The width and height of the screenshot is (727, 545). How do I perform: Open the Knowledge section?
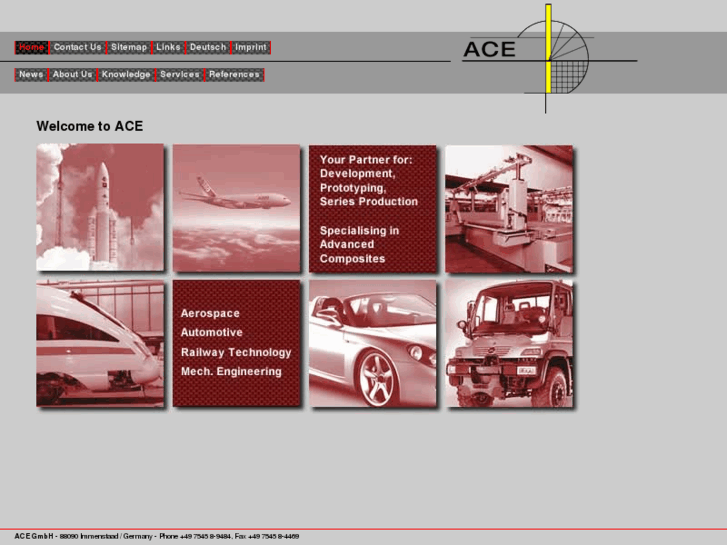coord(126,75)
